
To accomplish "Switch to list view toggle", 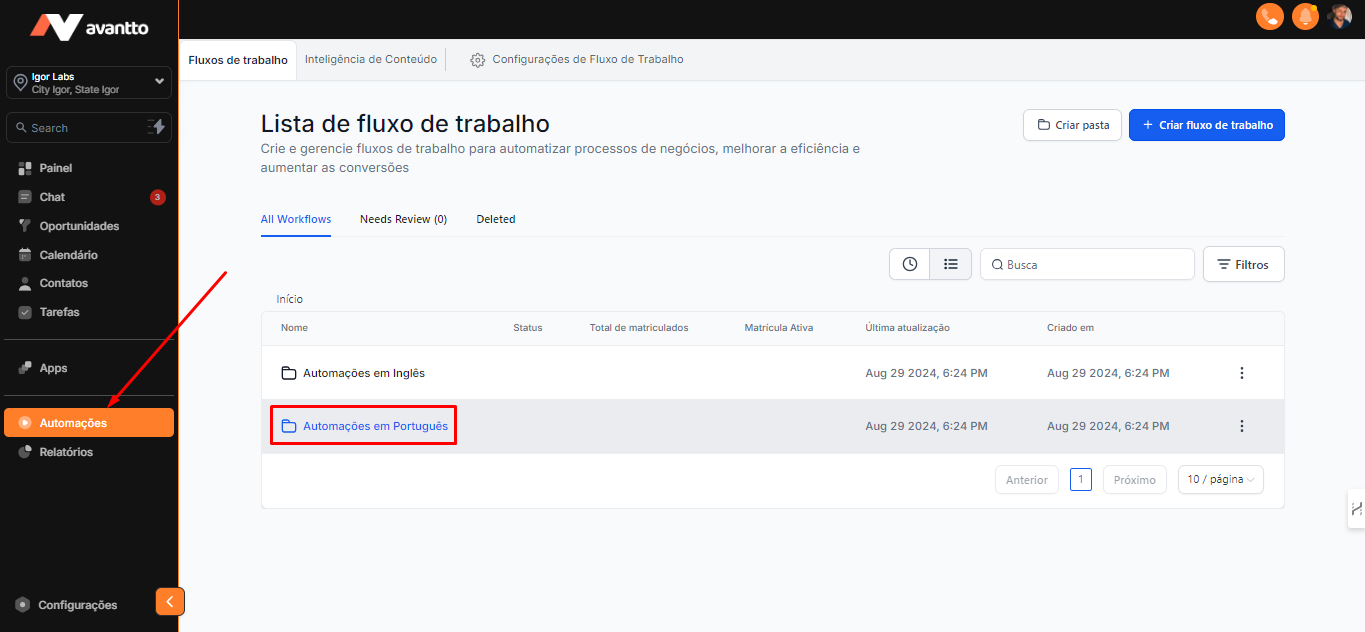I will [x=951, y=264].
